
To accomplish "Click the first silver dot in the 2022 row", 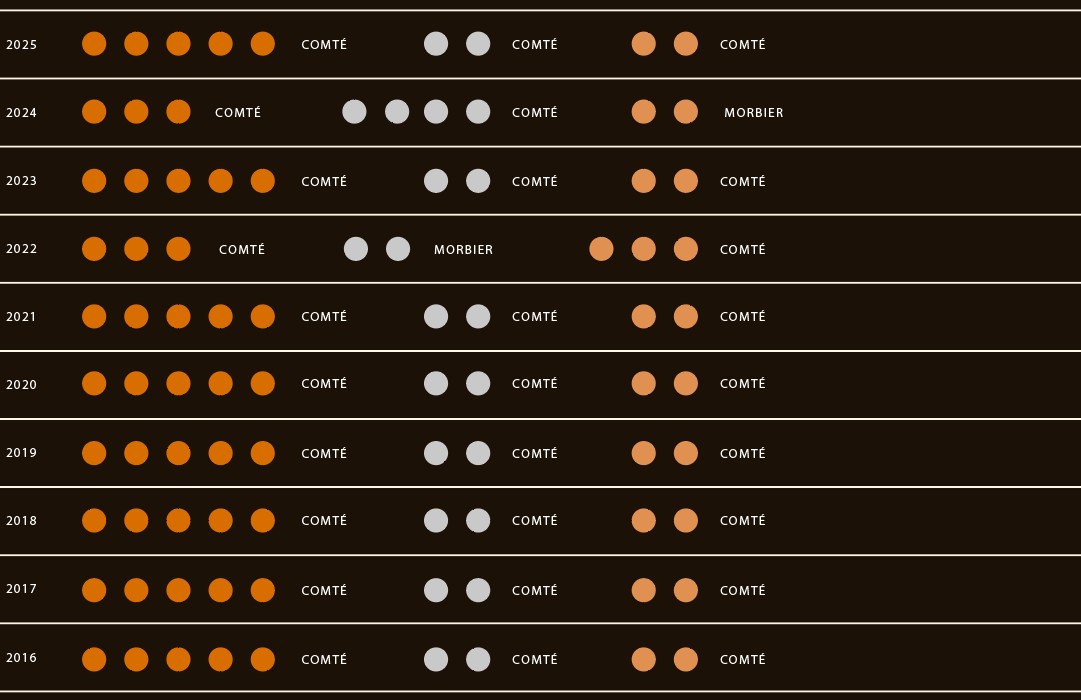I will [x=356, y=249].
